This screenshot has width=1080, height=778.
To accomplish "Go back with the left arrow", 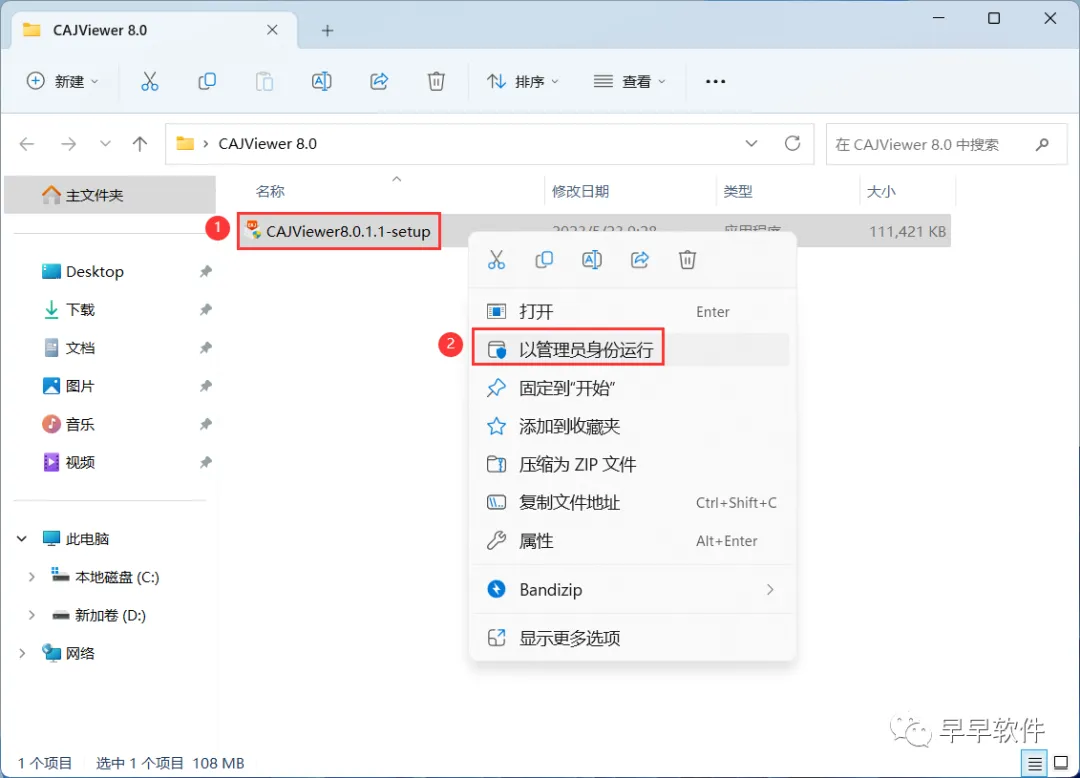I will 27,144.
